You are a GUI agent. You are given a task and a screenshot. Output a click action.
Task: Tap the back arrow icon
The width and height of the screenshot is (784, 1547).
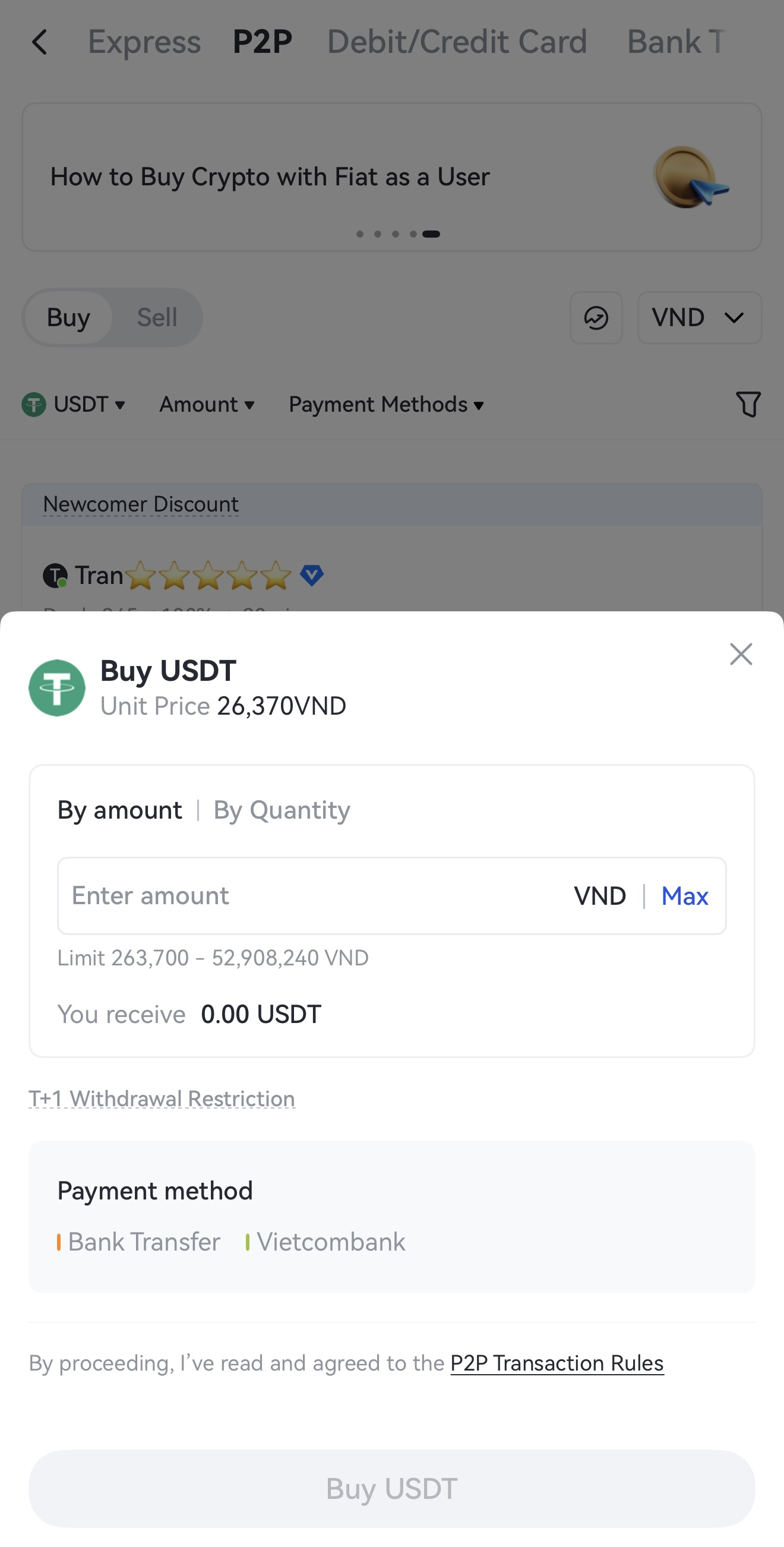pyautogui.click(x=40, y=43)
